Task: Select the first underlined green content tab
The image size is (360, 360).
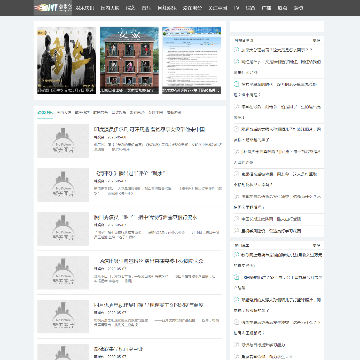Action: (45, 113)
